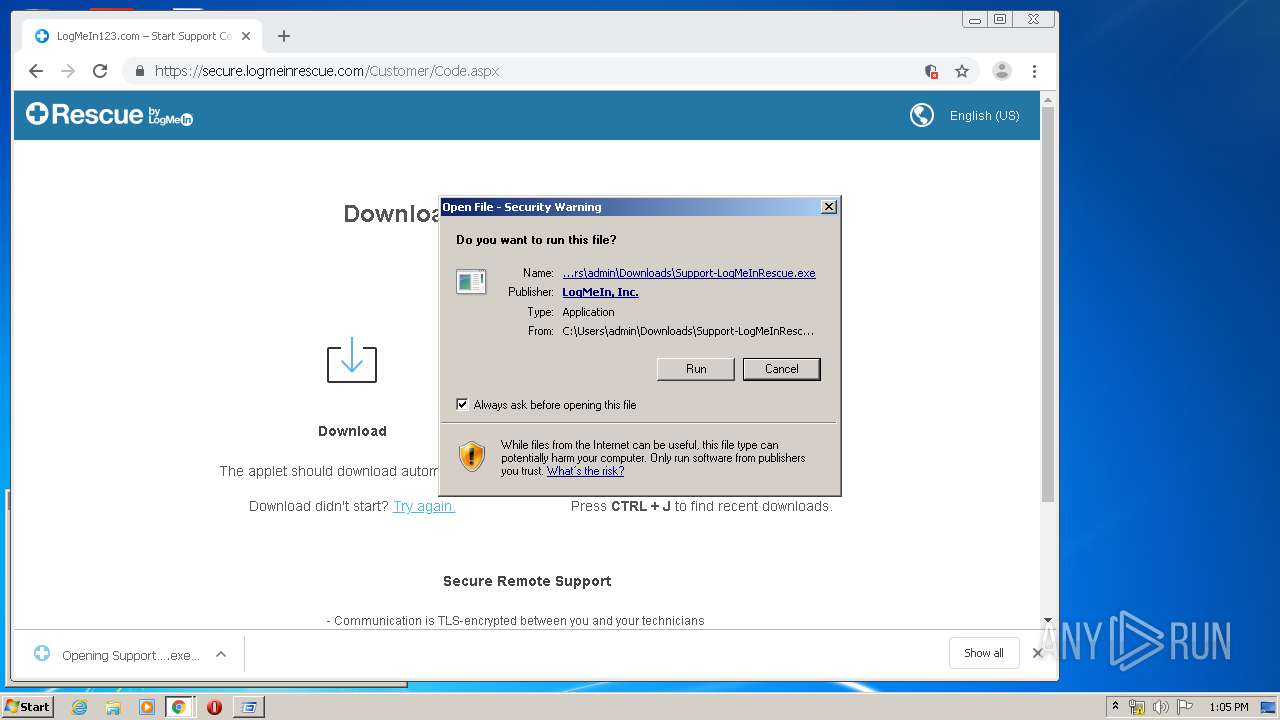The width and height of the screenshot is (1280, 720).
Task: Click the Support-LogMeInRescue.exe file name link
Action: [x=689, y=273]
